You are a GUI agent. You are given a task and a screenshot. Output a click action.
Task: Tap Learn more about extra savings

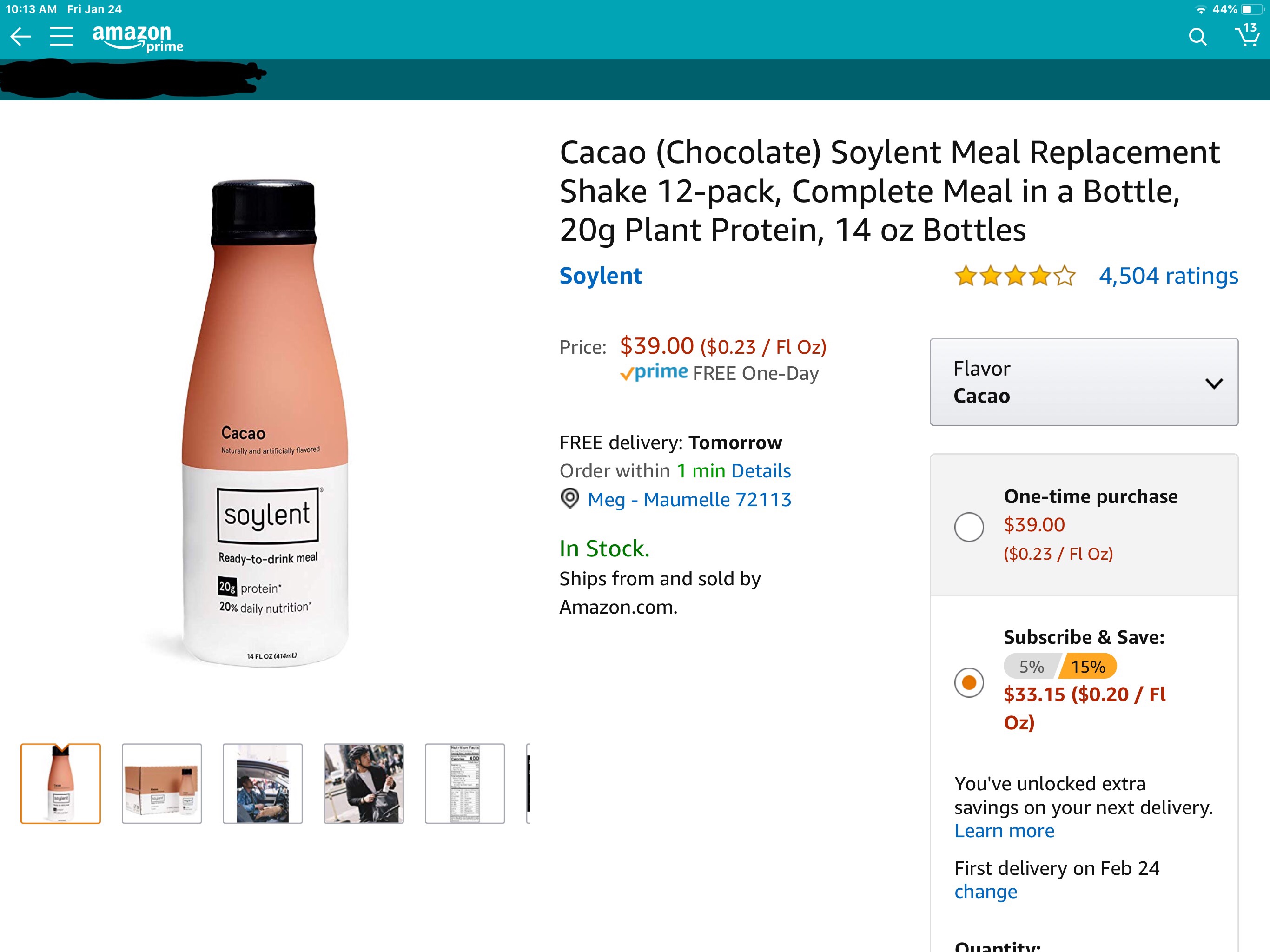click(x=1004, y=831)
